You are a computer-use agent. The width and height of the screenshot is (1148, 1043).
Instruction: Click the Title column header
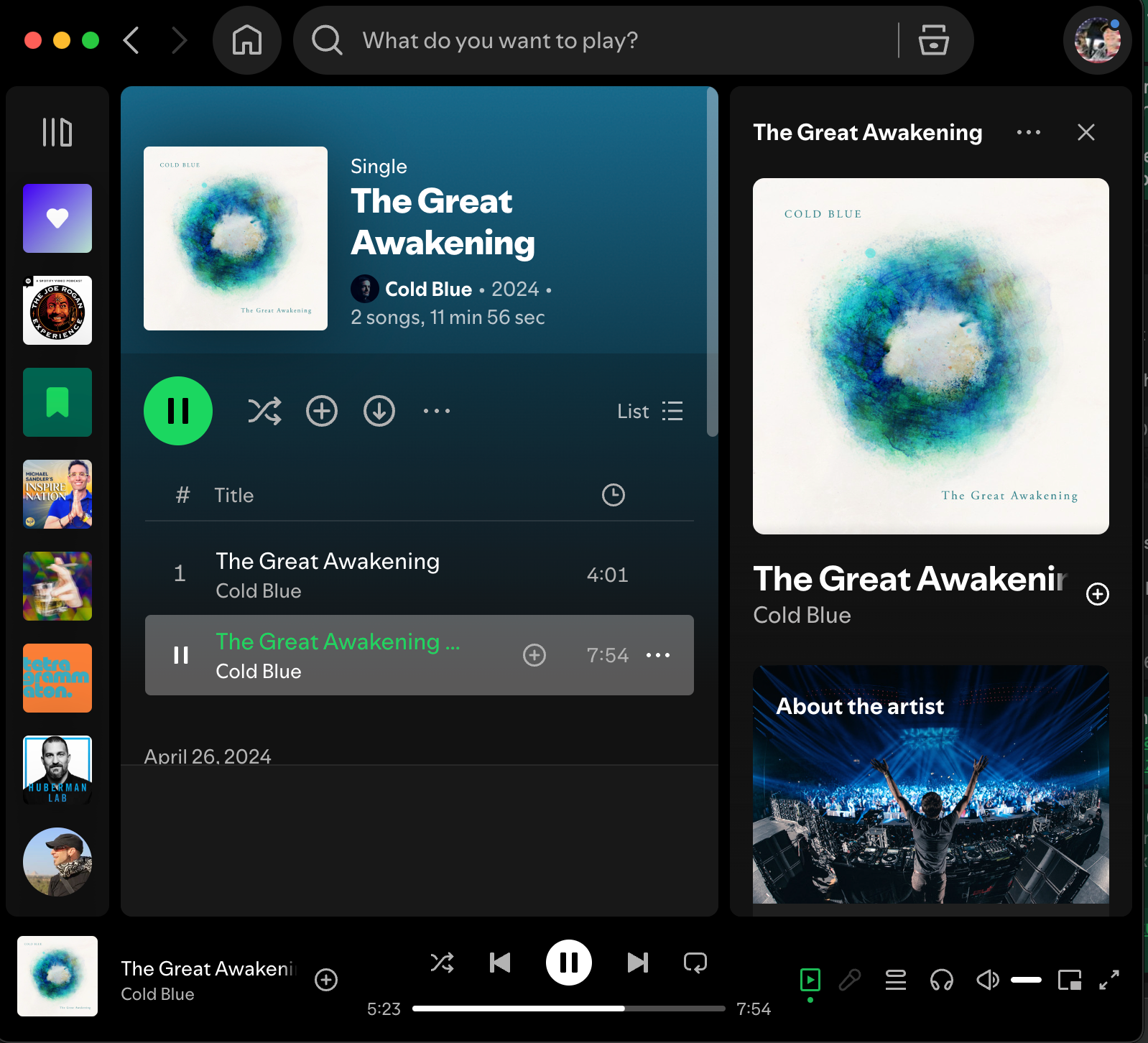234,495
